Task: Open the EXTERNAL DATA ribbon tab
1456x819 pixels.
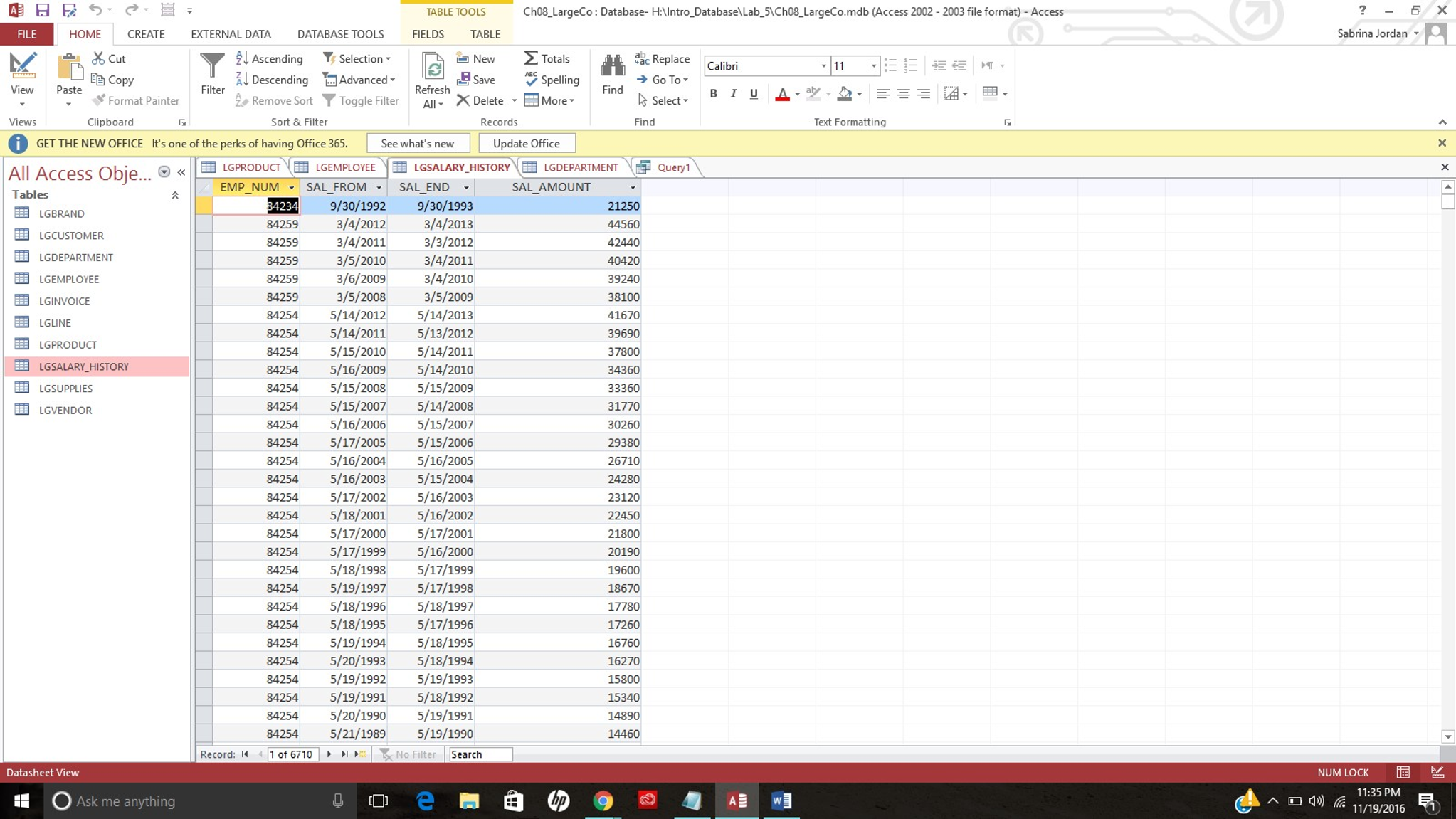Action: point(231,34)
